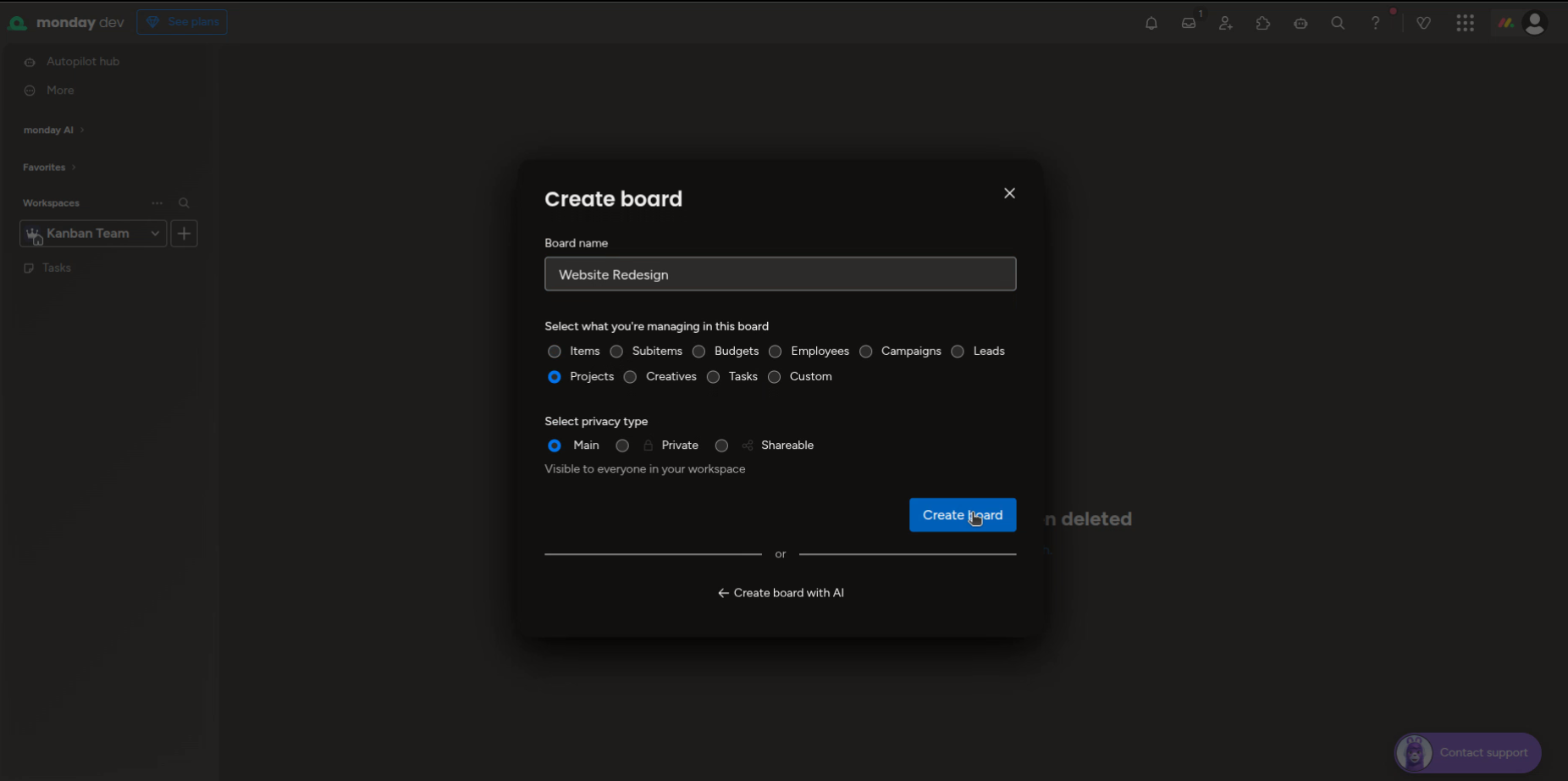Open the help question mark
This screenshot has height=781, width=1568.
(1375, 24)
